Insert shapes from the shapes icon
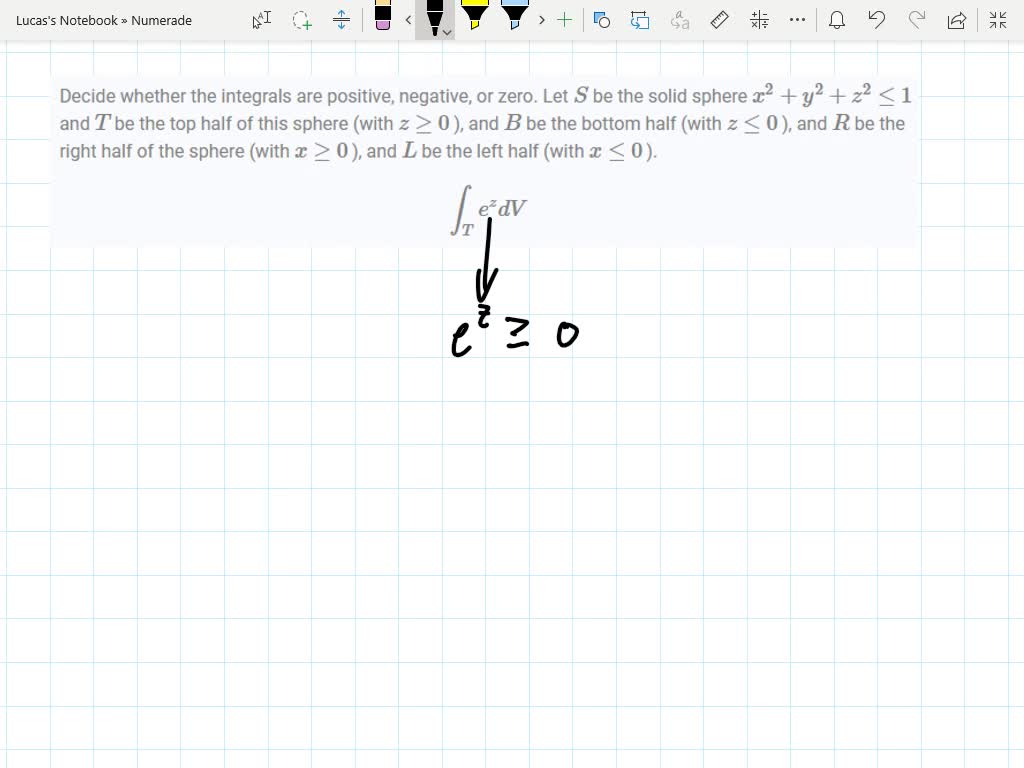The image size is (1024, 768). [x=602, y=20]
